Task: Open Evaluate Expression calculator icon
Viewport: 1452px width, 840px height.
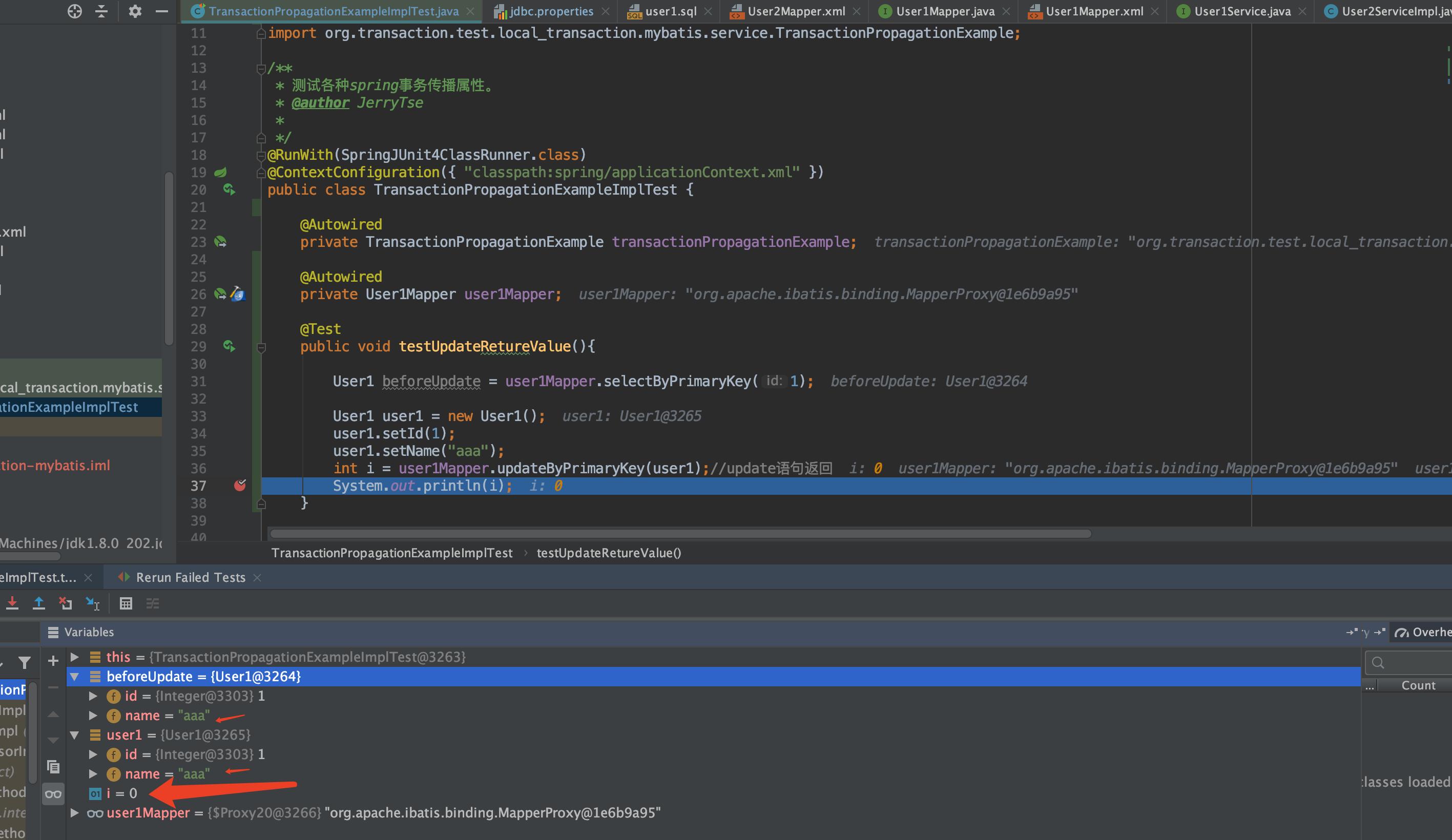Action: 126,603
